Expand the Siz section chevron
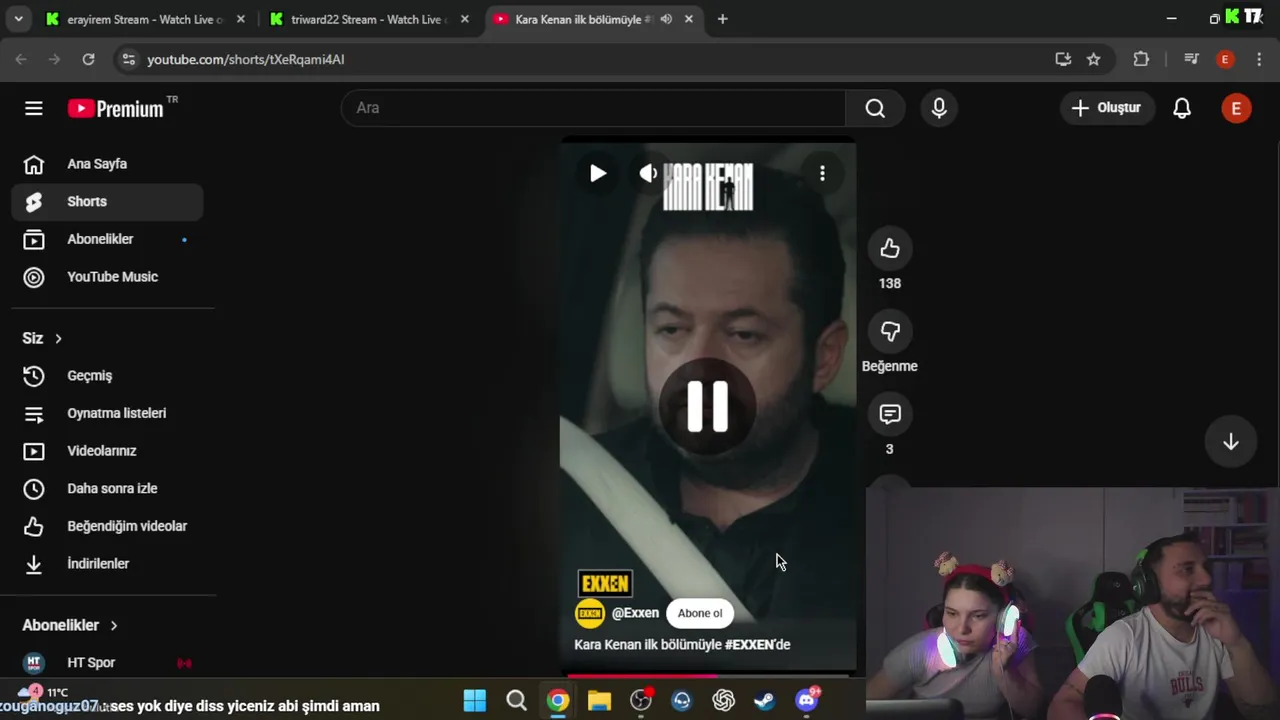 coord(58,338)
